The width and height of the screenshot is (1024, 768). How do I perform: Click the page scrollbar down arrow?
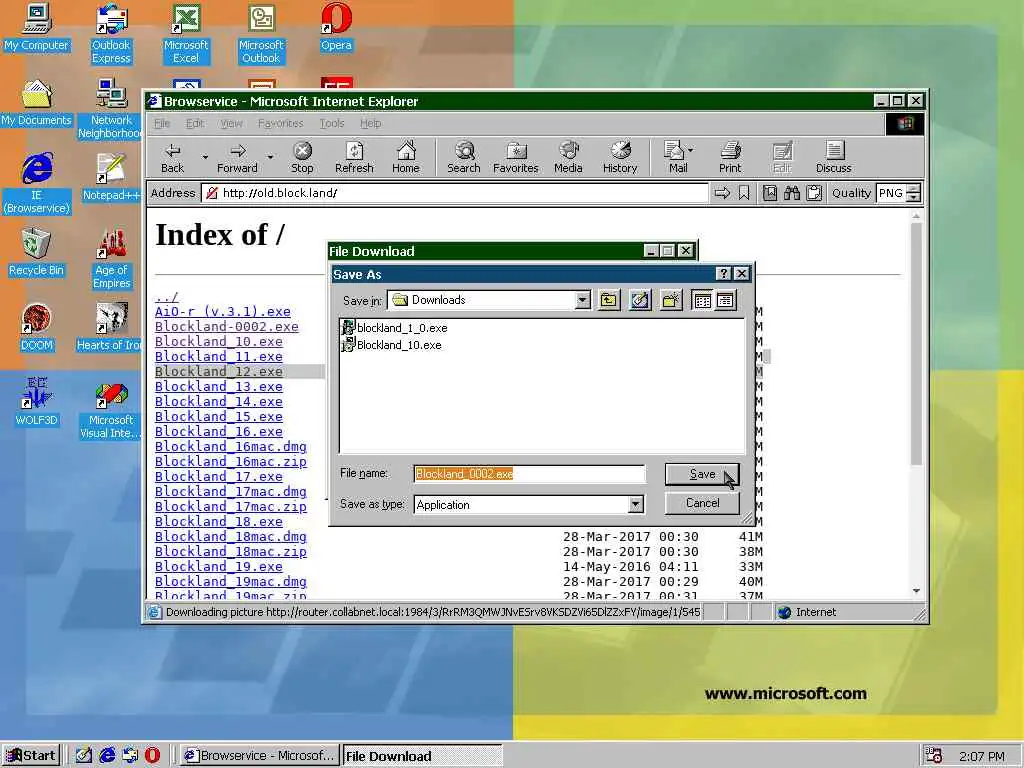pos(916,591)
